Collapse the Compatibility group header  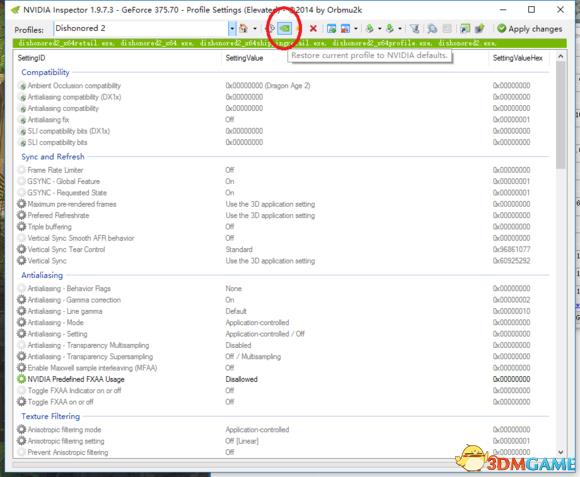click(x=45, y=72)
